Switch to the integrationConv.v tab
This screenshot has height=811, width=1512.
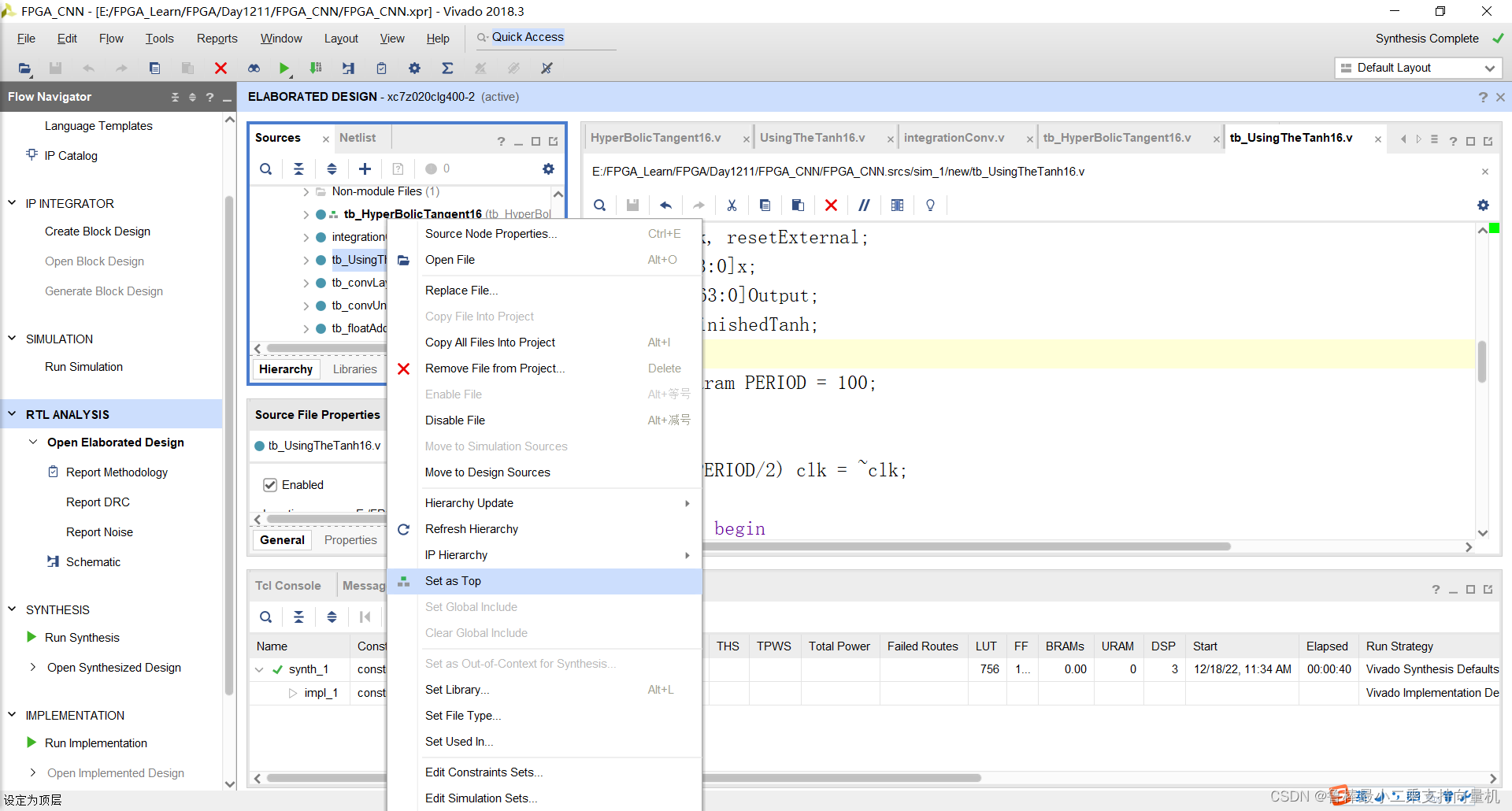click(x=954, y=138)
